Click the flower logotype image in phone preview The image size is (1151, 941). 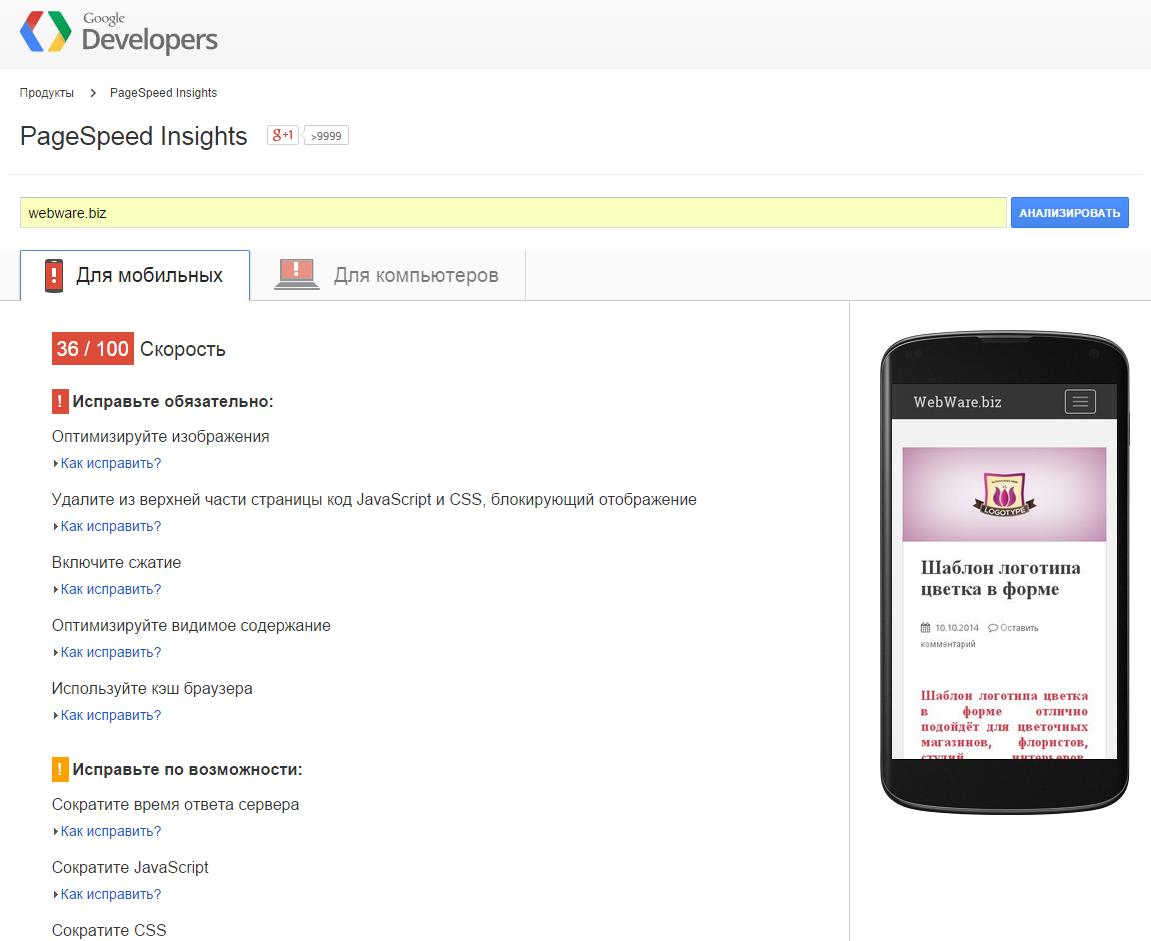coord(1004,494)
